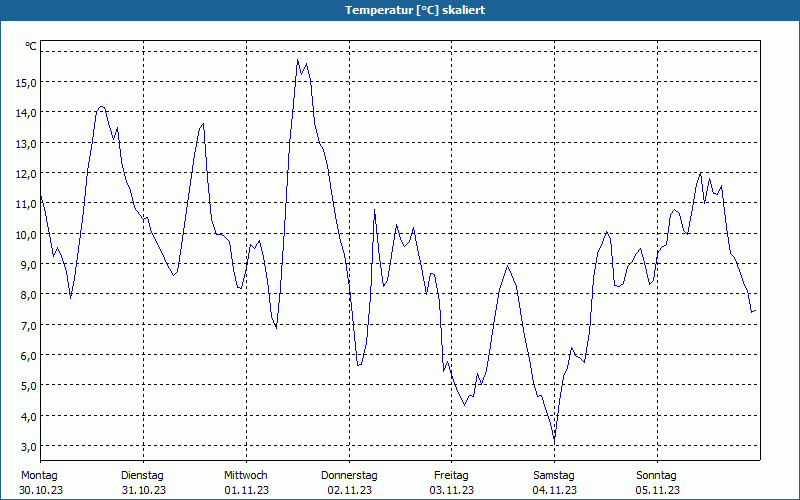This screenshot has height=500, width=800.
Task: Select the 6,0 y-axis label
Action: [x=29, y=356]
